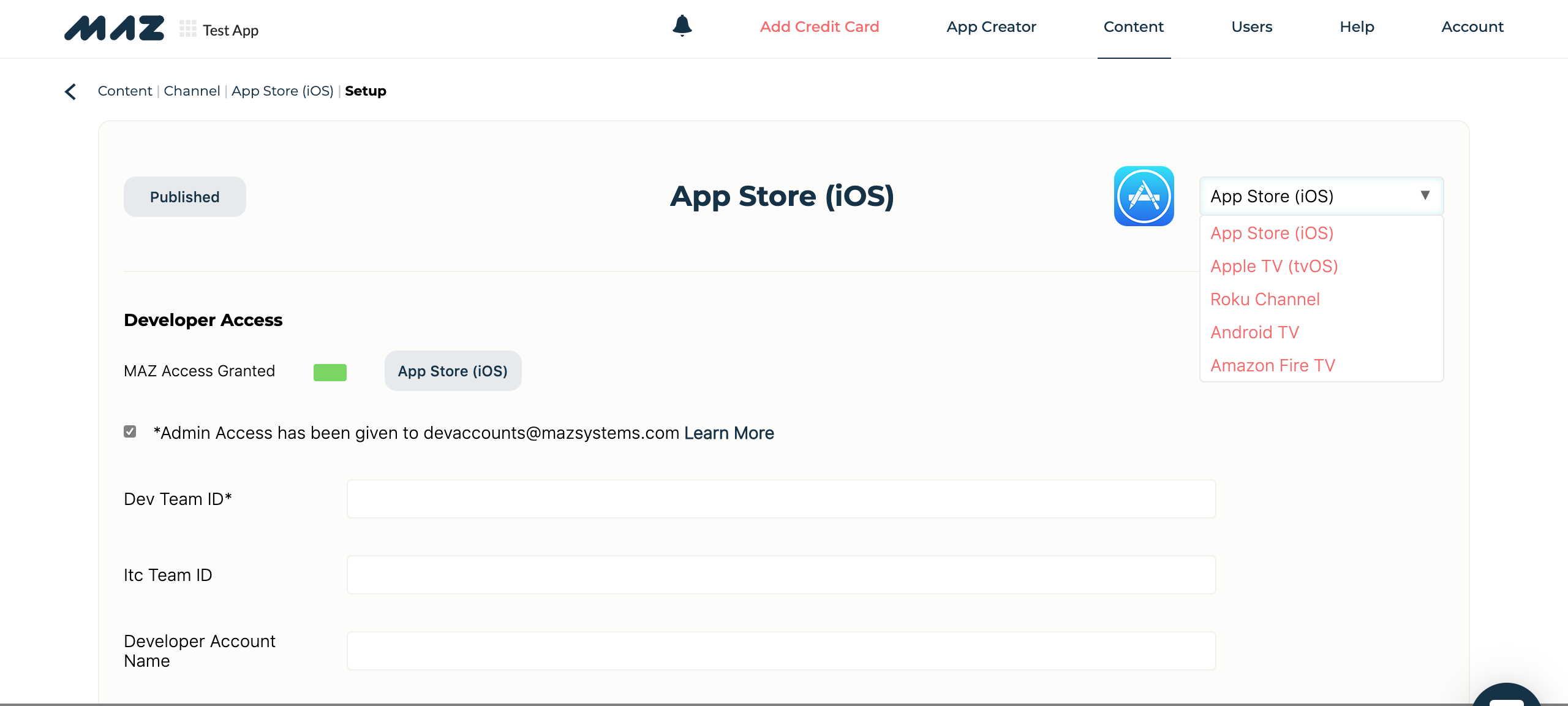Navigate to Channel breadcrumb

192,91
